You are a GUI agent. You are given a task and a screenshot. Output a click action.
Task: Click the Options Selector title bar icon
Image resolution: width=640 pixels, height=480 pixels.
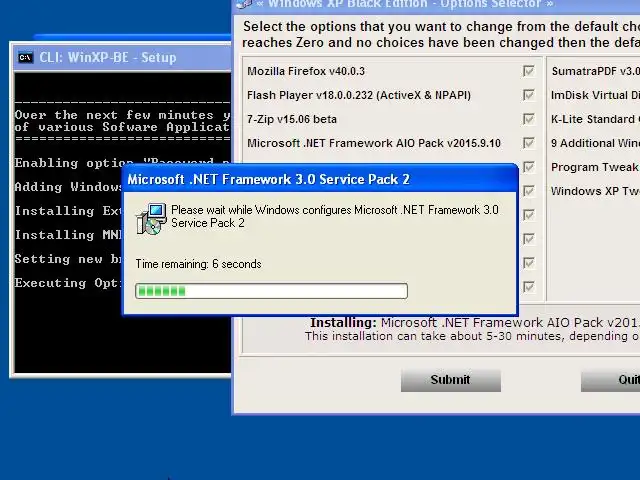244,4
